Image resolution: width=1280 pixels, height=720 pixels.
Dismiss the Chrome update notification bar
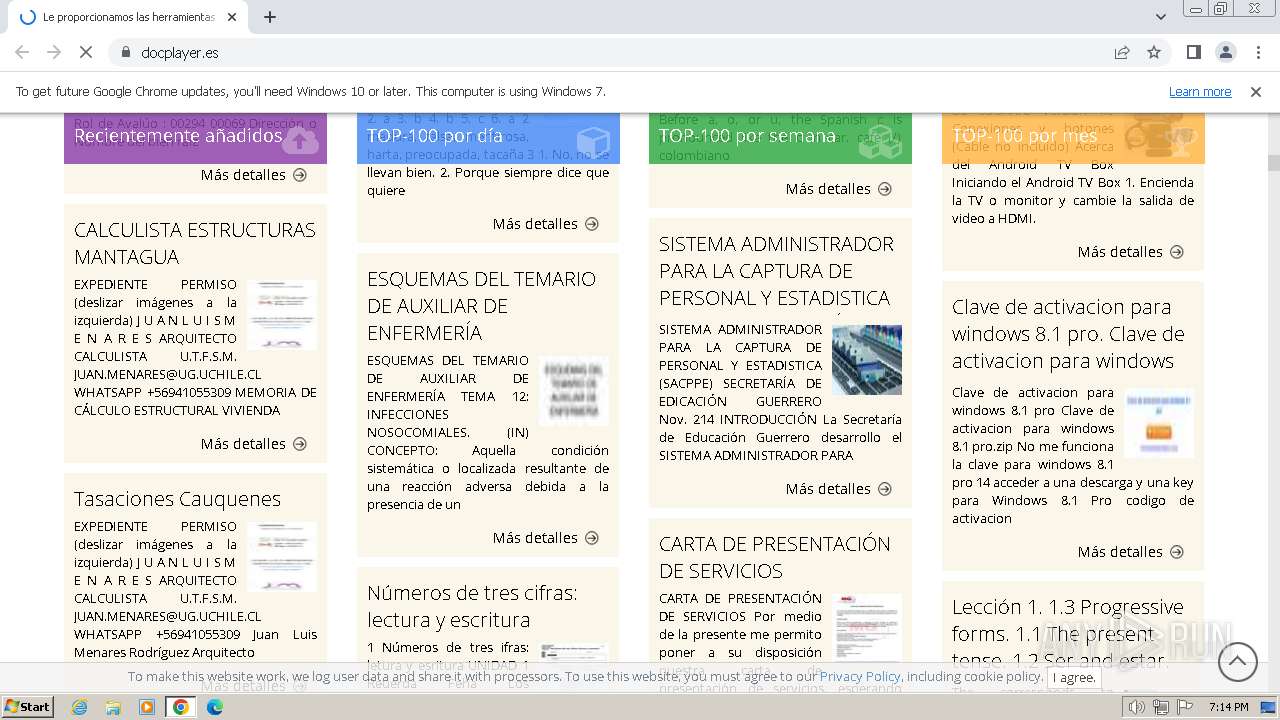tap(1256, 91)
